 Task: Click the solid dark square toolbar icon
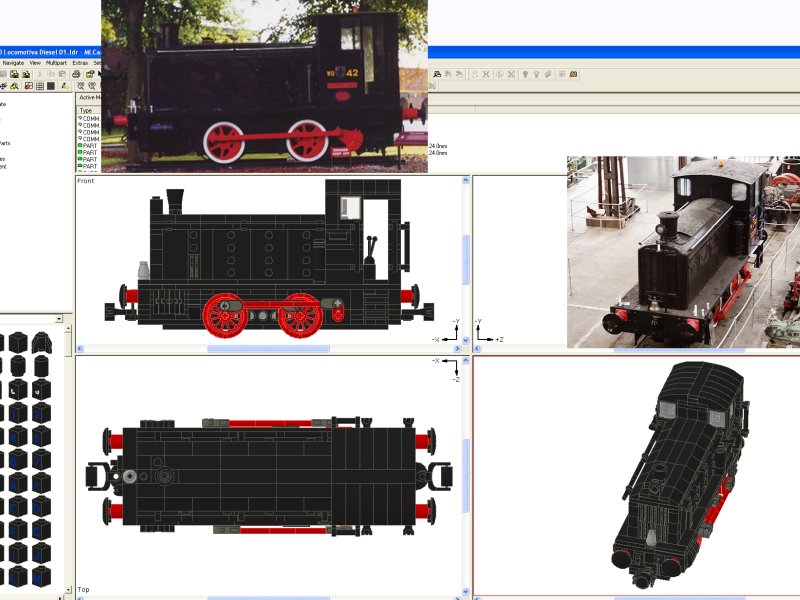(x=51, y=86)
